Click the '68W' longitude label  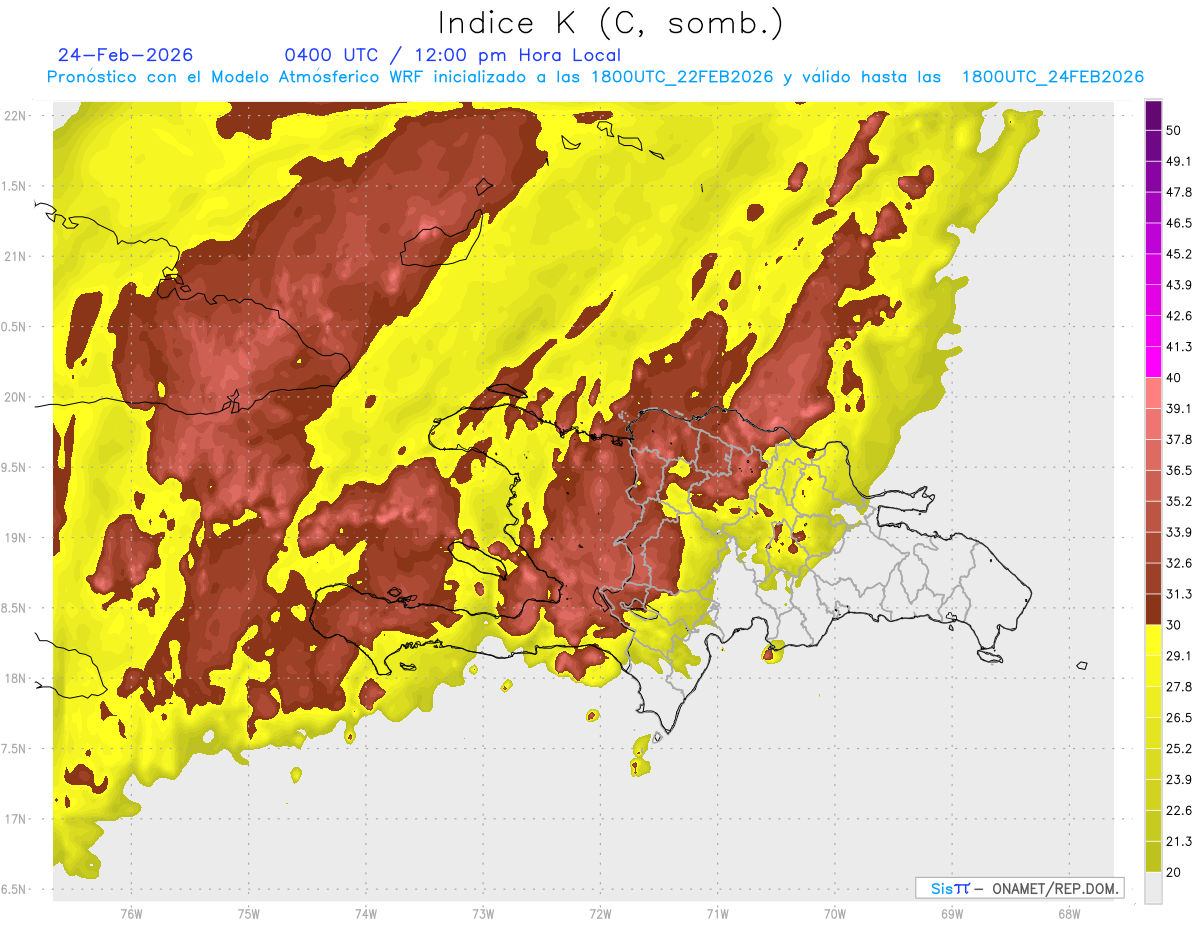point(1068,914)
